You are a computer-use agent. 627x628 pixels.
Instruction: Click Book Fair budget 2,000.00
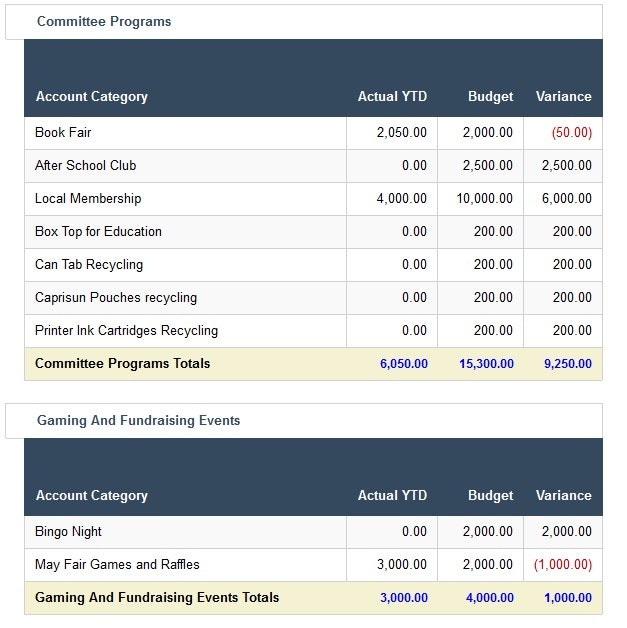coord(488,133)
